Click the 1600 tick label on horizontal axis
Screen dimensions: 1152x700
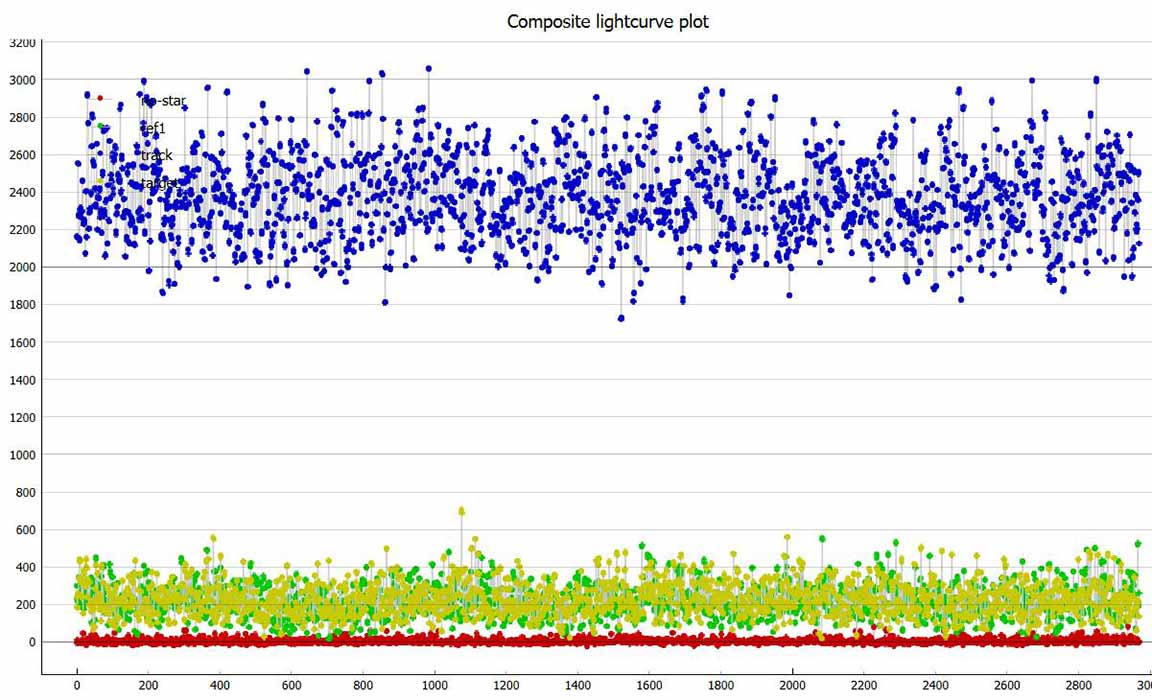(649, 685)
